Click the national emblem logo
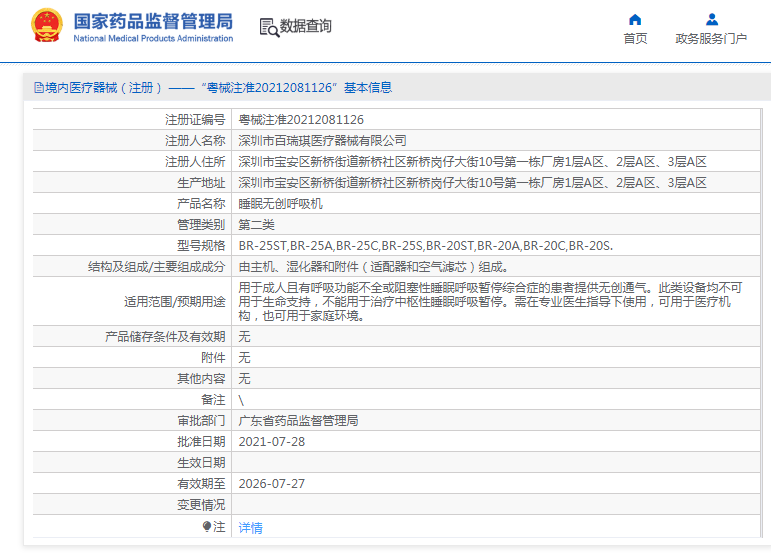Screen dimensions: 771x555 [45, 26]
